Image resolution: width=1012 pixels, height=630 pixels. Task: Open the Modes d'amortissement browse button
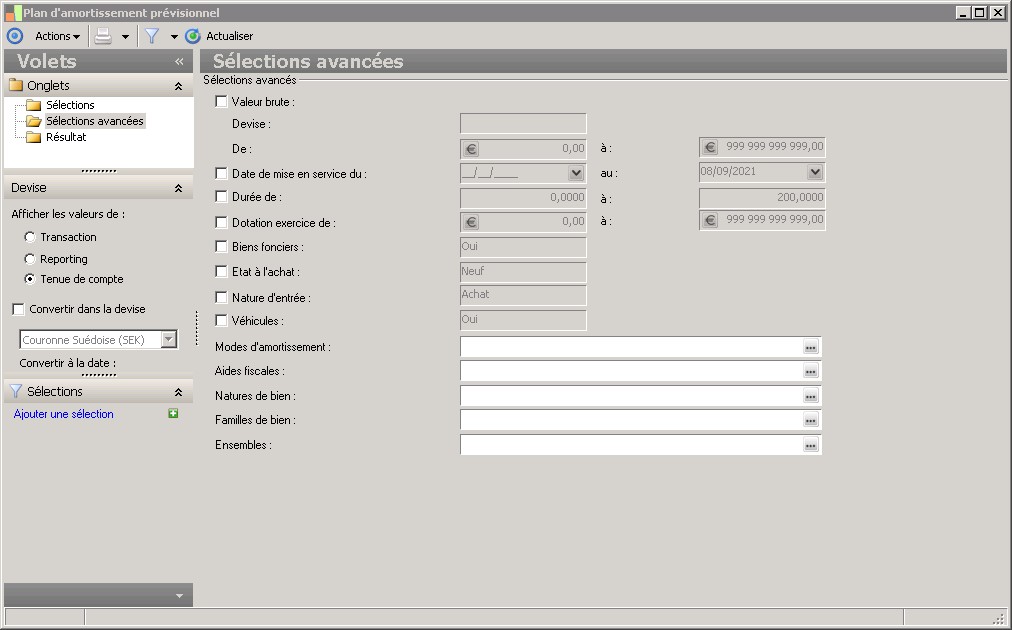(x=811, y=347)
